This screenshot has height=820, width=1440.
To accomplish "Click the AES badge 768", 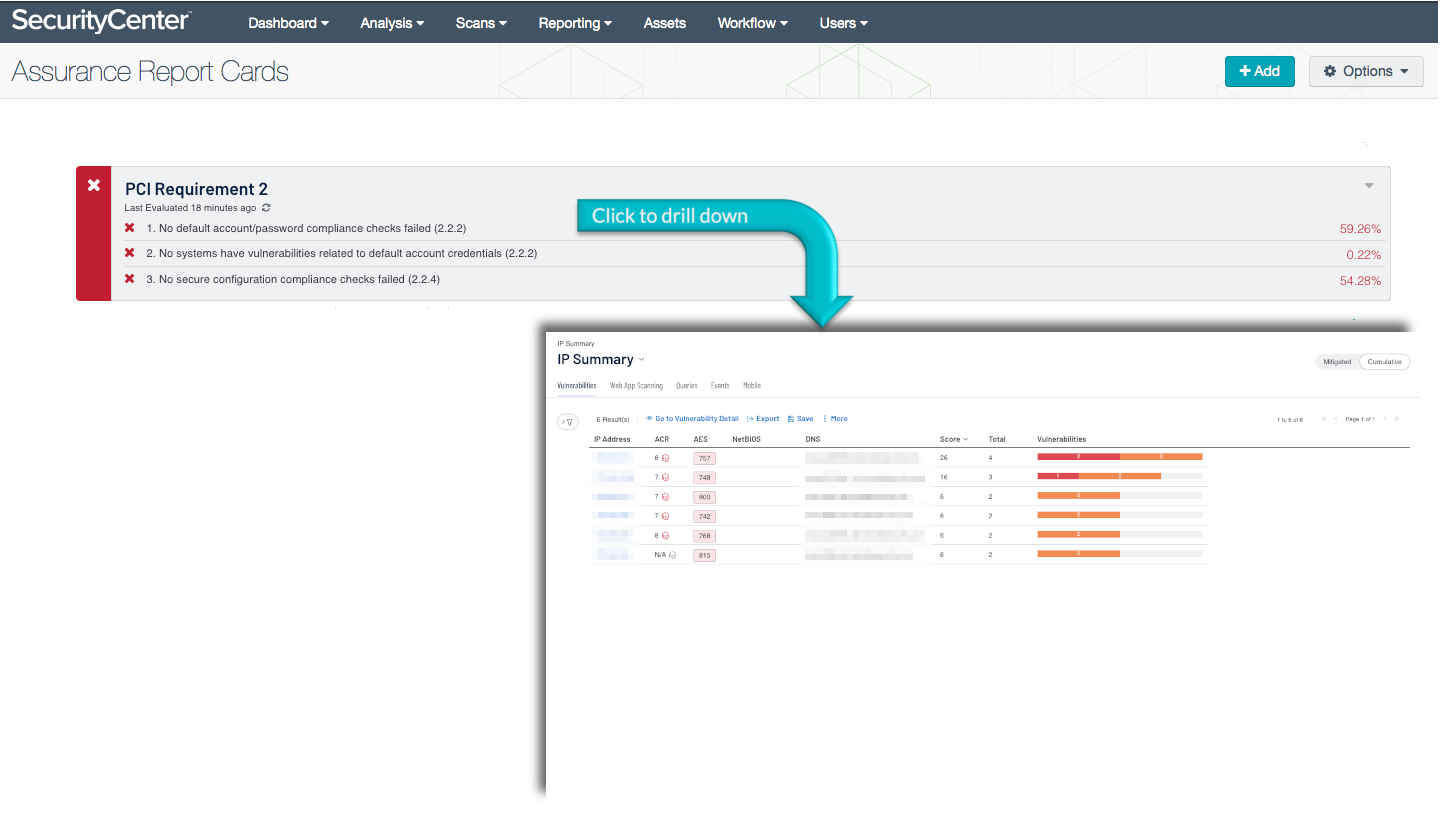I will pos(705,536).
